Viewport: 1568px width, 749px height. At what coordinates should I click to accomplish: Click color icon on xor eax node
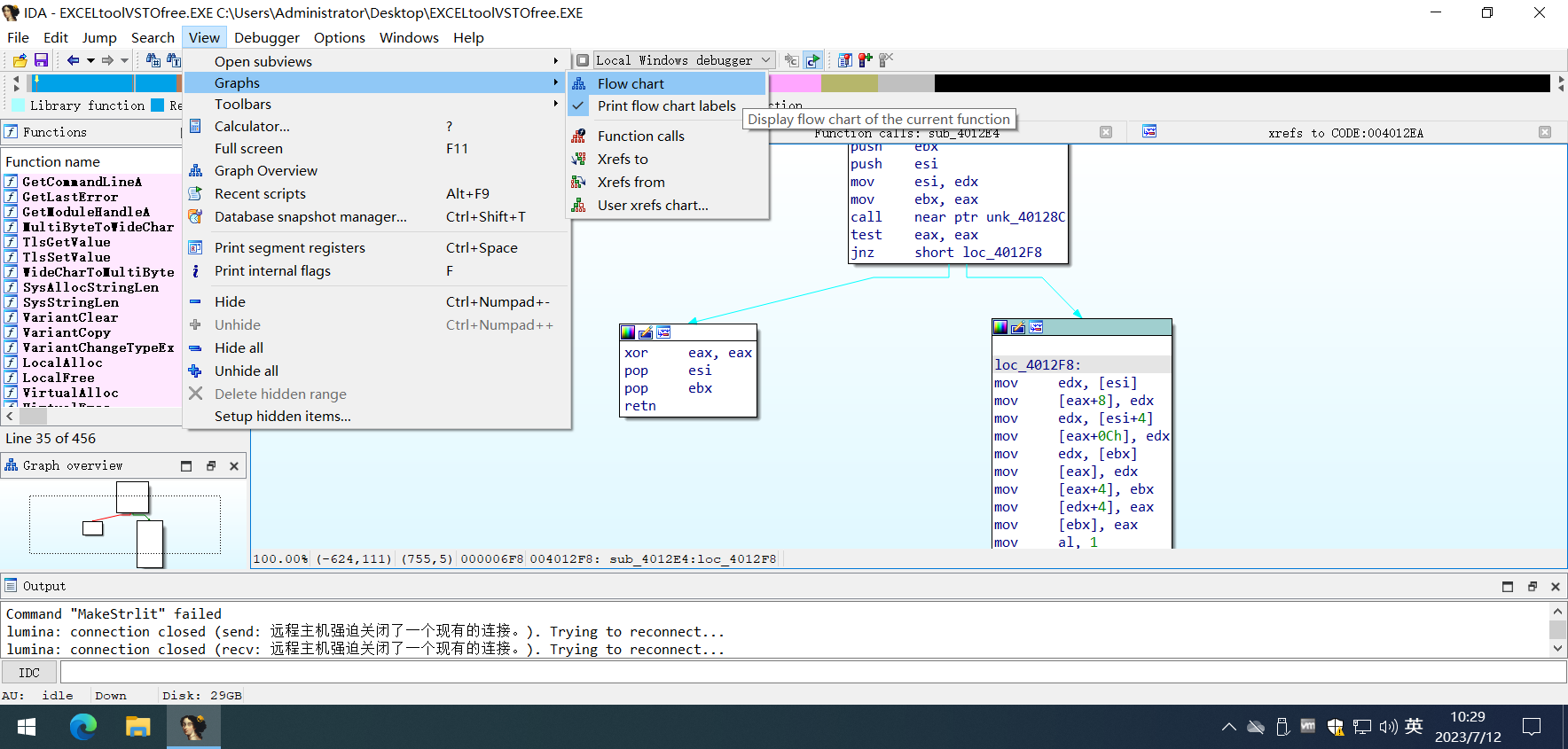tap(628, 332)
